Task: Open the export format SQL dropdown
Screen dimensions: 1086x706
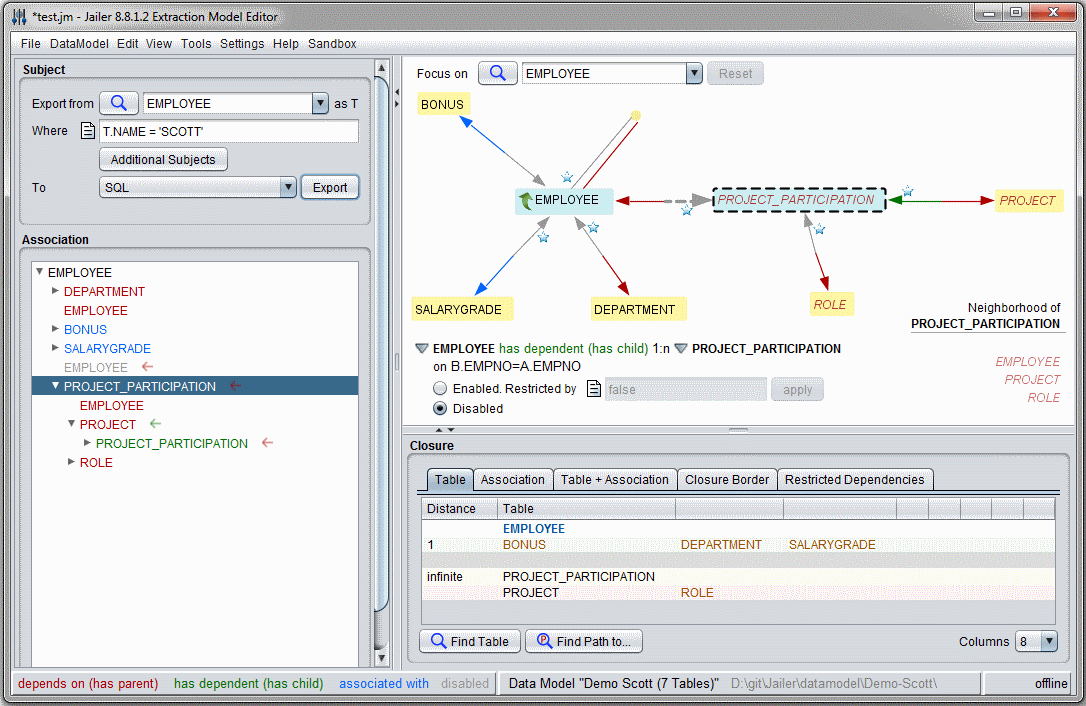Action: (x=288, y=187)
